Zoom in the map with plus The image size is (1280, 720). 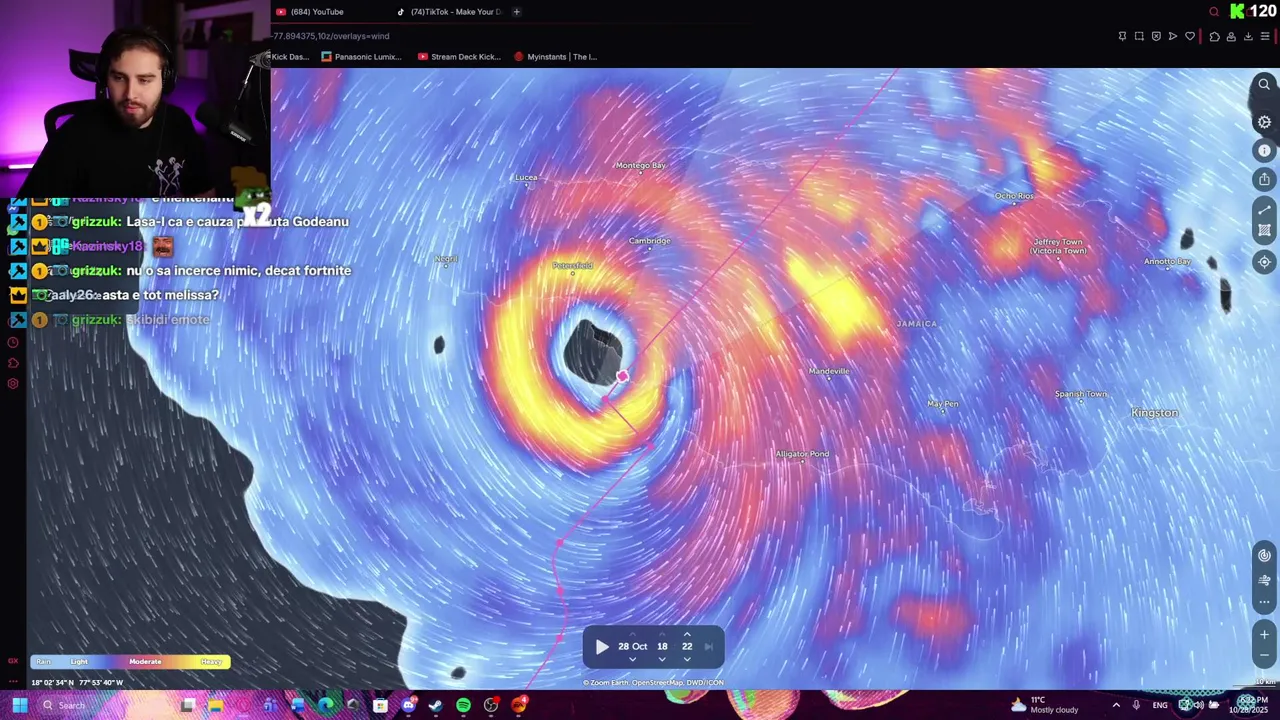click(x=1264, y=634)
